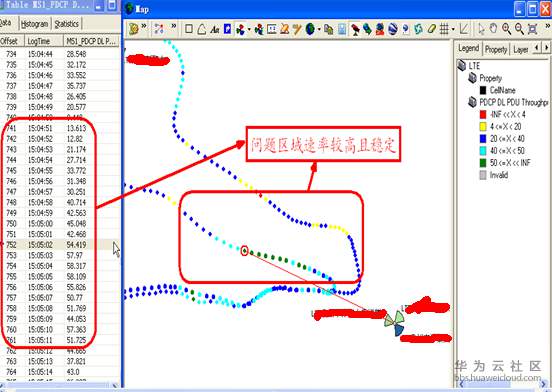This screenshot has width=552, height=392.
Task: Expand the second toolbar overflow chevron
Action: 174,26
